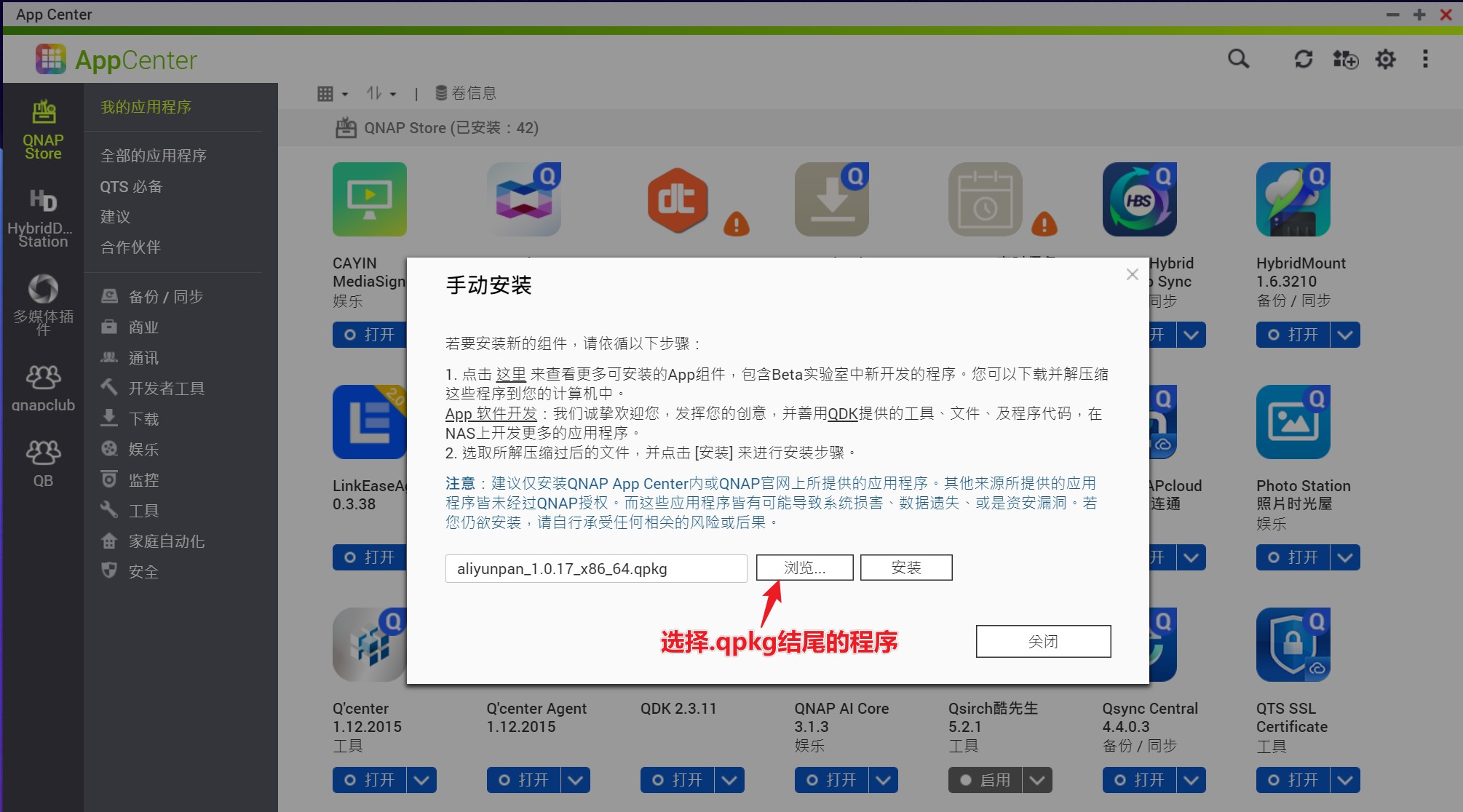Screen dimensions: 1463x812
Task: Select 开发者工具 category
Action: pyautogui.click(x=153, y=389)
